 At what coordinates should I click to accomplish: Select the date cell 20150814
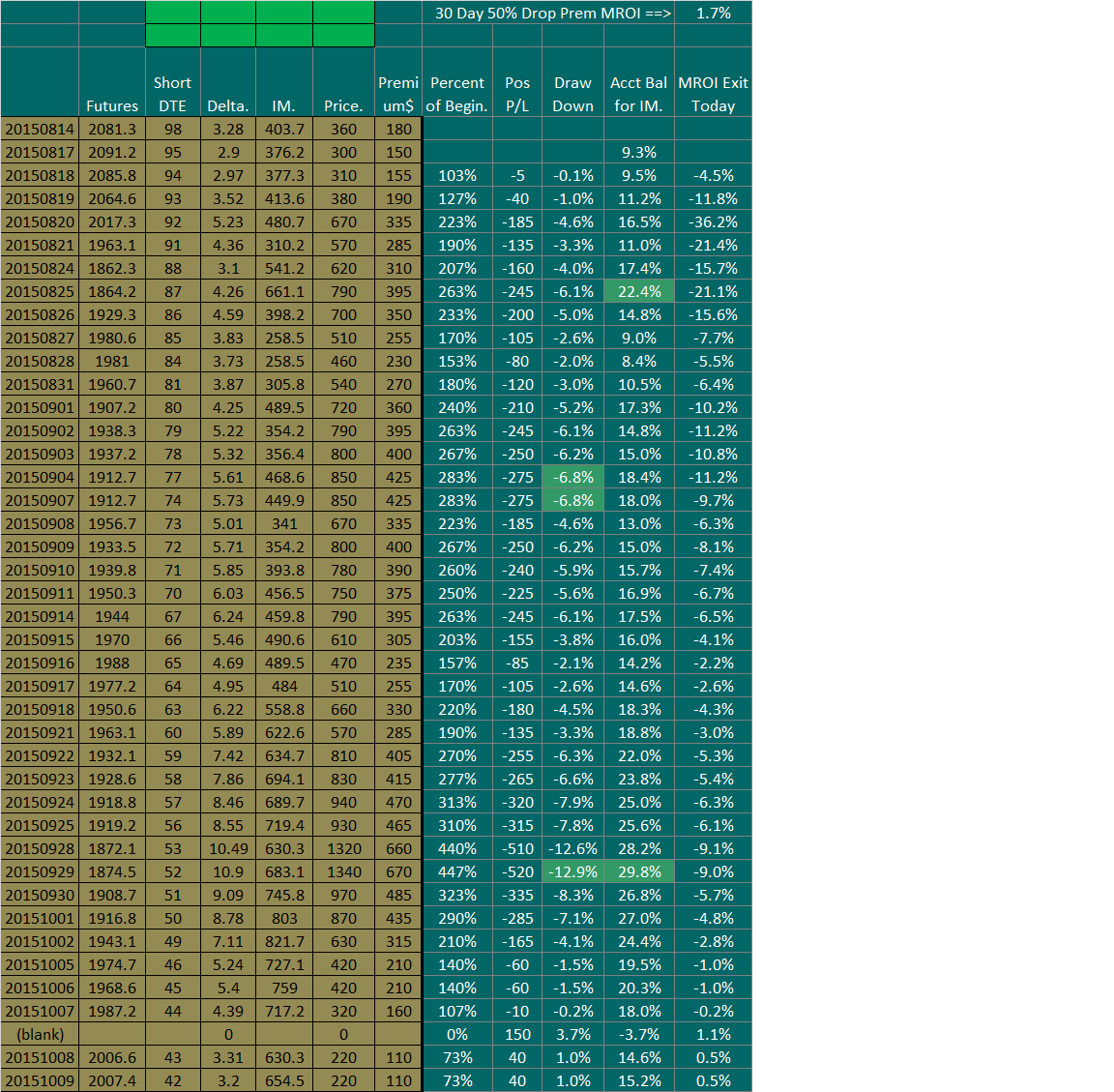click(x=40, y=130)
